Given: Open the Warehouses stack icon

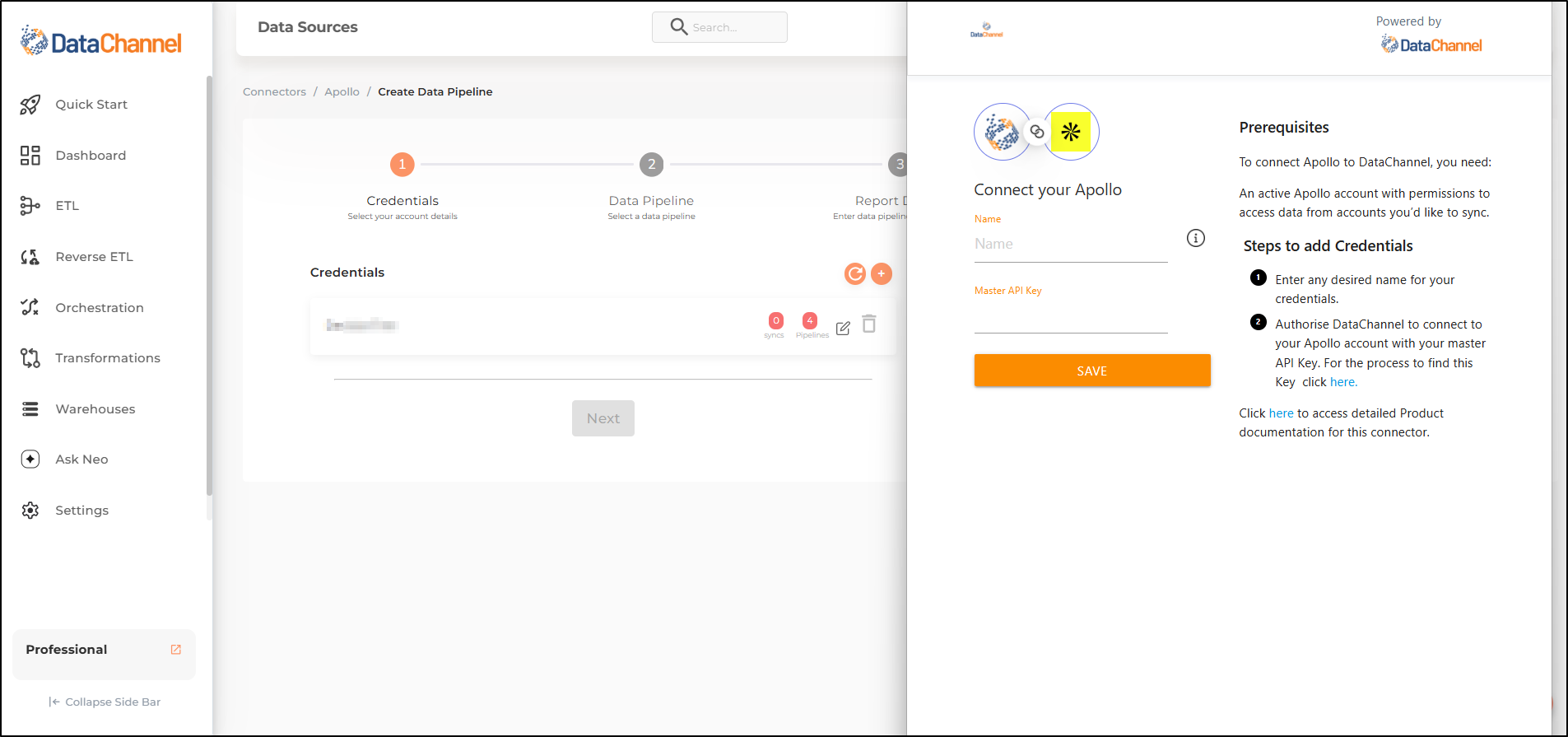Looking at the screenshot, I should point(30,409).
